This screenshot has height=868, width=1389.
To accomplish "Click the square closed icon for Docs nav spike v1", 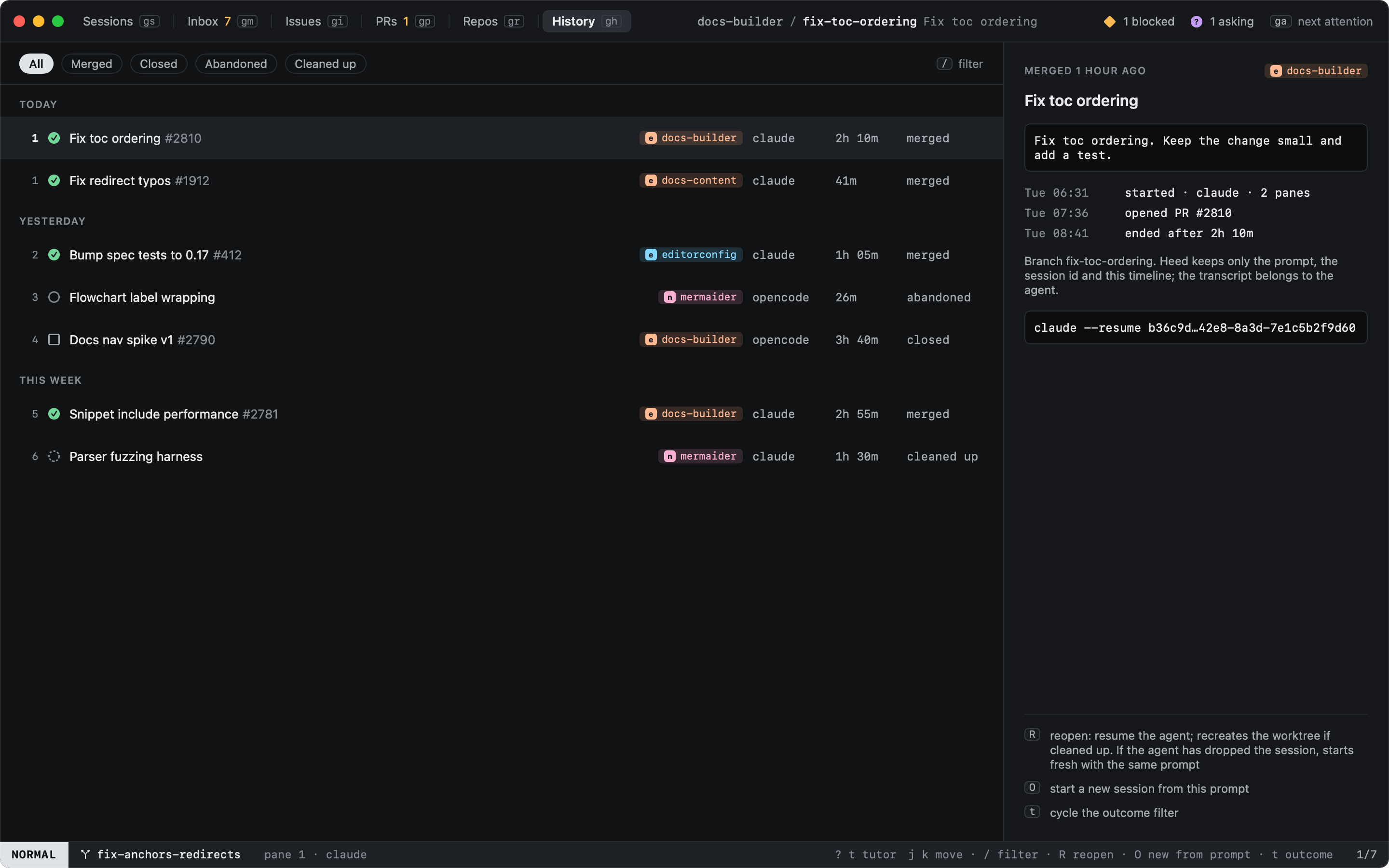I will pos(54,339).
